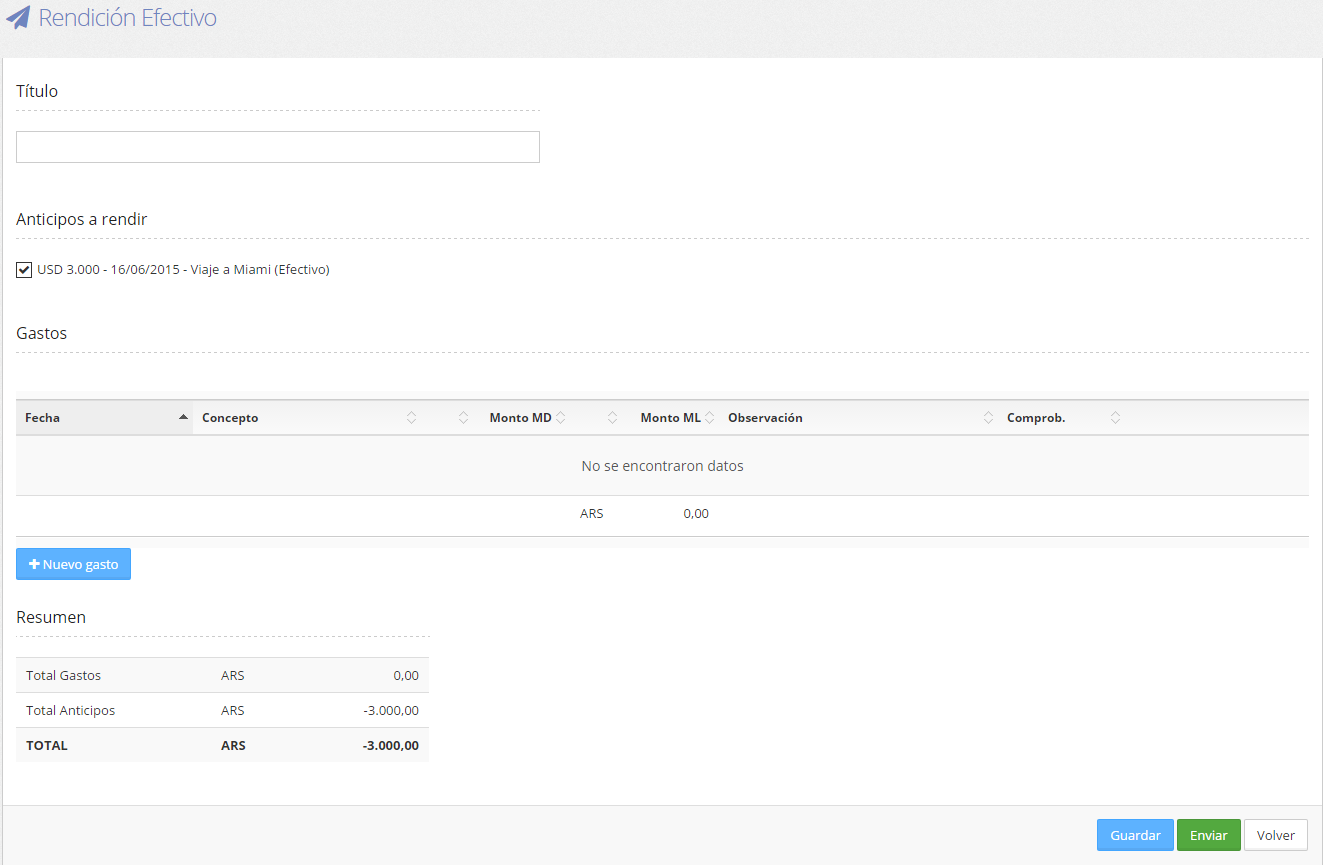Click the Gastos section heading
The image size is (1323, 865).
click(x=42, y=333)
